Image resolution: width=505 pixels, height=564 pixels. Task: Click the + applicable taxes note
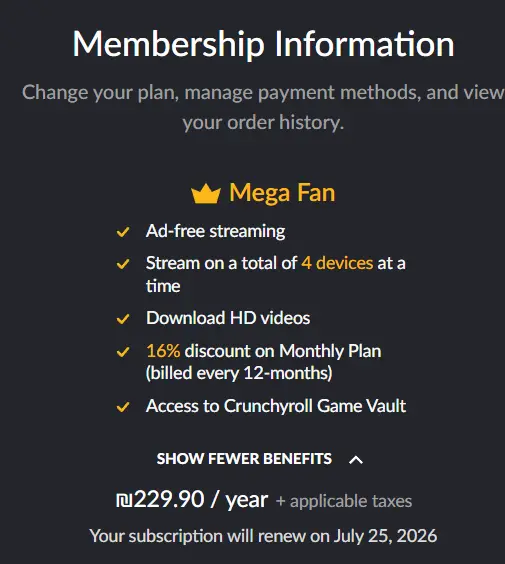344,501
